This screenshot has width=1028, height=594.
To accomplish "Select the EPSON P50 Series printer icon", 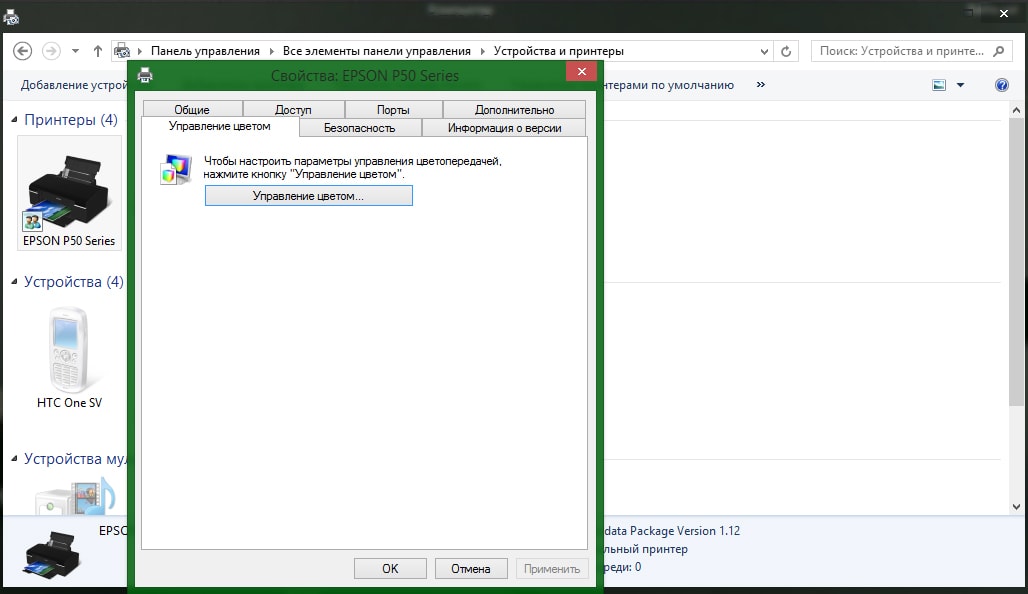I will [x=69, y=193].
